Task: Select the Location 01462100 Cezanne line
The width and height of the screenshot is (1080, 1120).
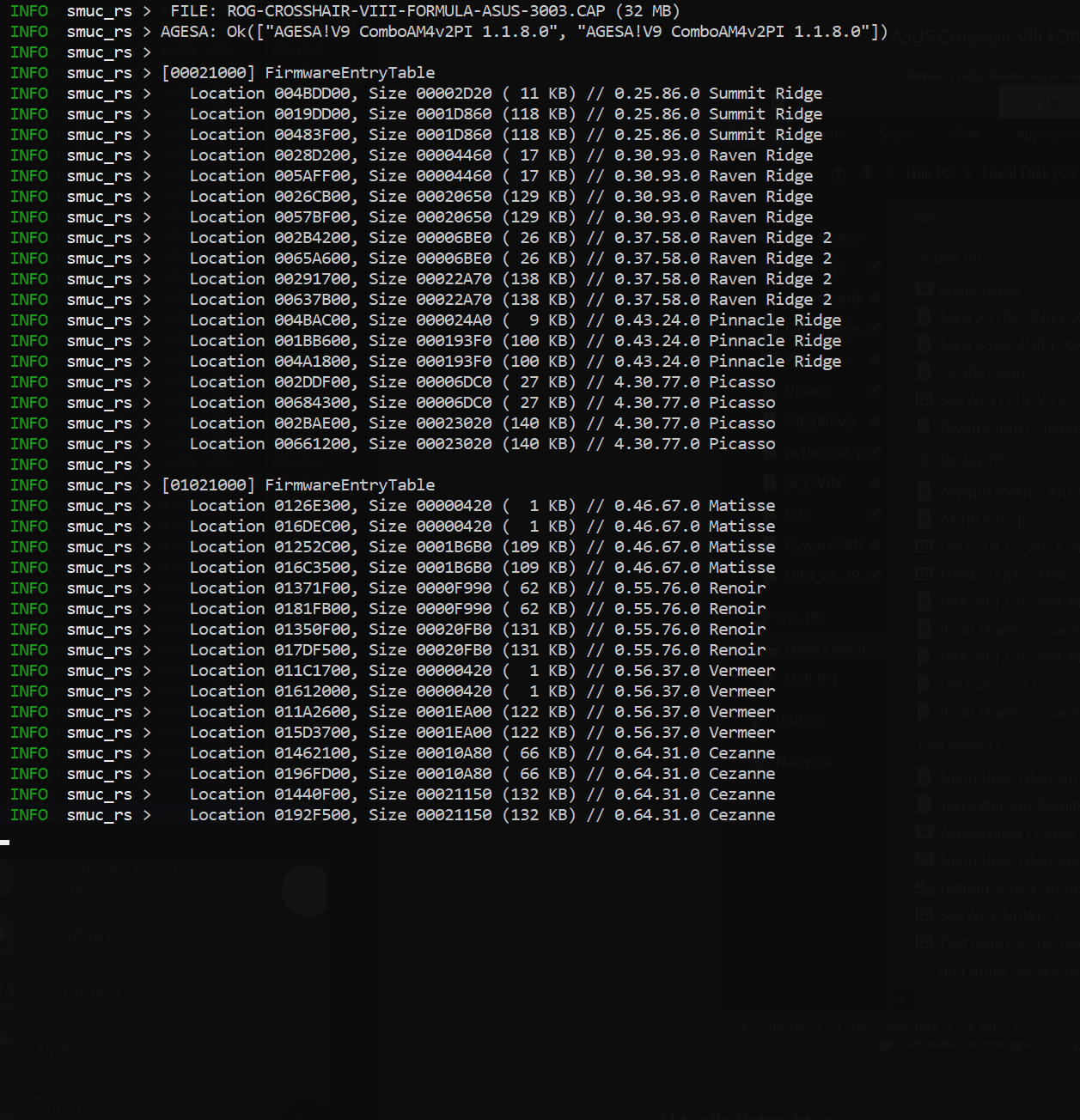Action: pos(393,753)
